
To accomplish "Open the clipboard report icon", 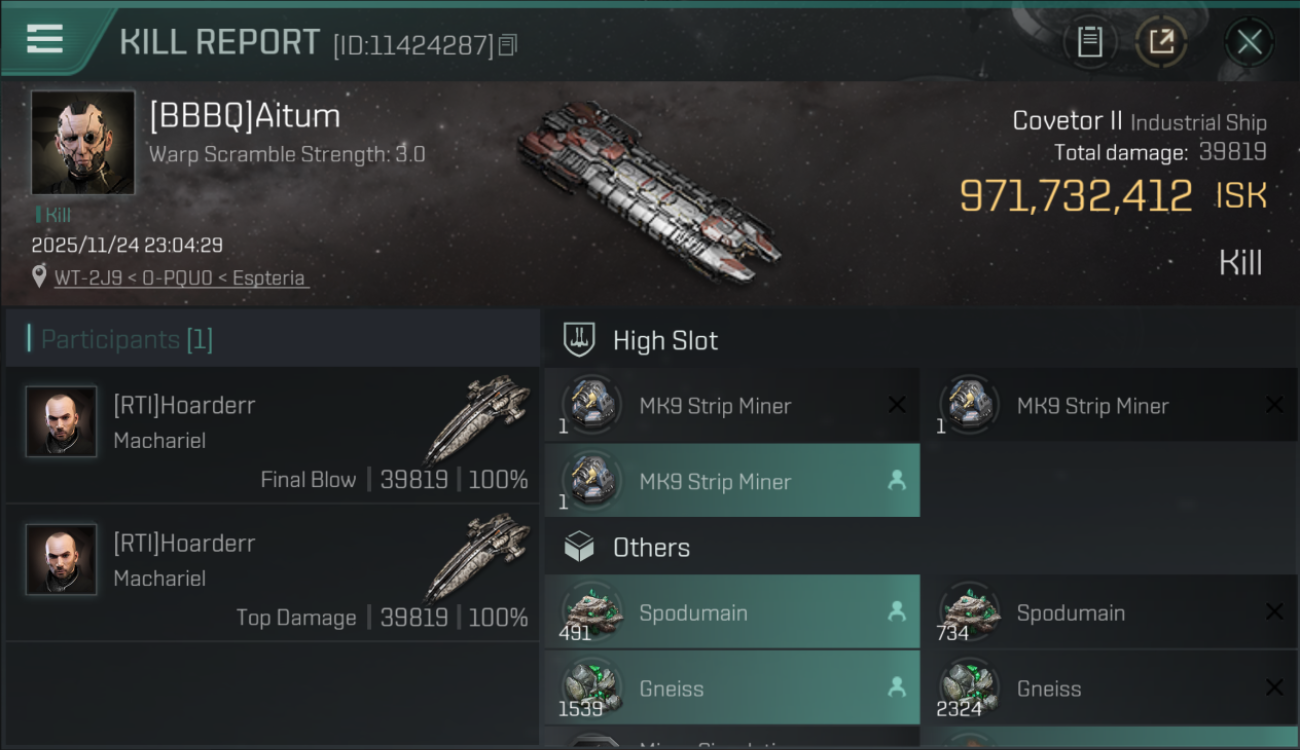I will [x=1089, y=42].
